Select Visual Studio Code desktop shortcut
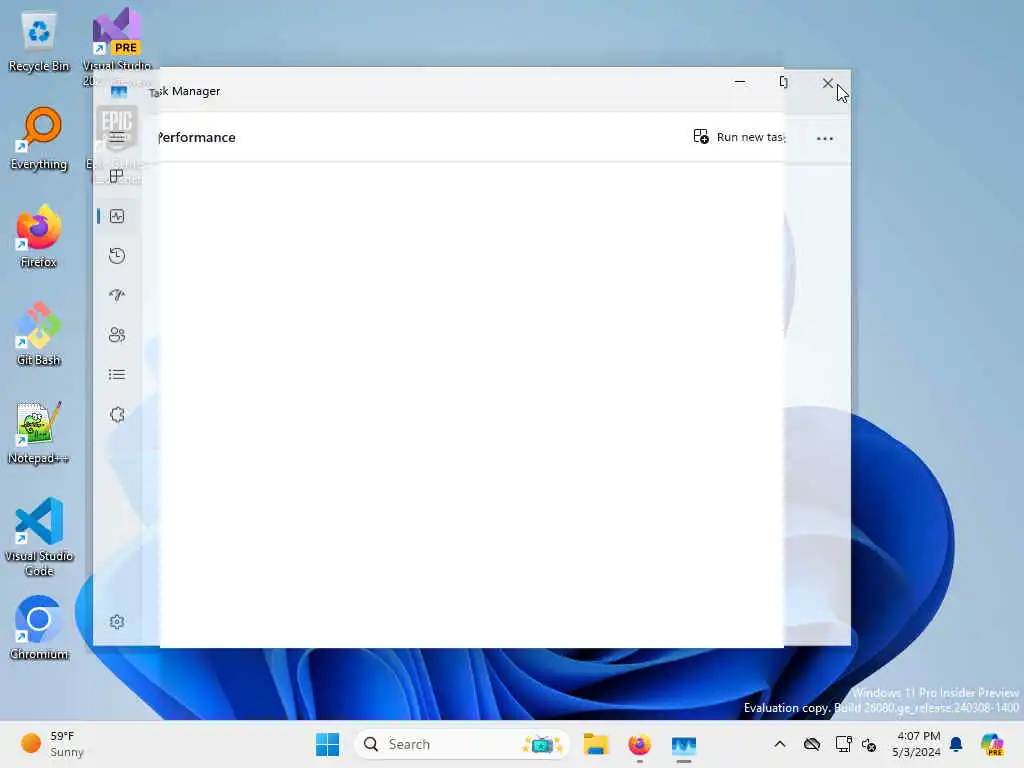Image resolution: width=1024 pixels, height=768 pixels. [39, 537]
